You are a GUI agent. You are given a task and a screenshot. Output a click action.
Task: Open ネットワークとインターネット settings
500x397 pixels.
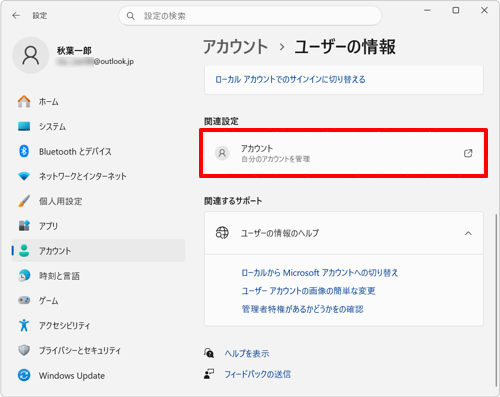click(x=98, y=176)
